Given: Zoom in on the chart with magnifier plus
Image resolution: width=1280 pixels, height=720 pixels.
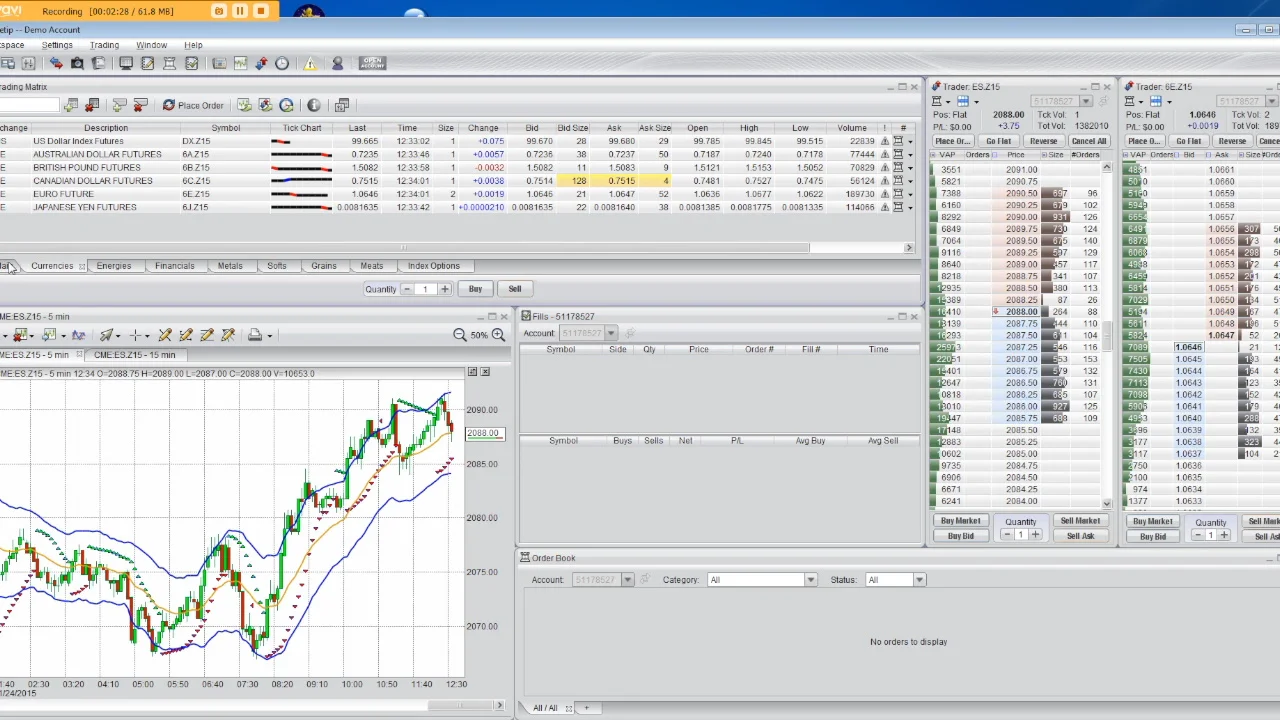Looking at the screenshot, I should pos(498,335).
